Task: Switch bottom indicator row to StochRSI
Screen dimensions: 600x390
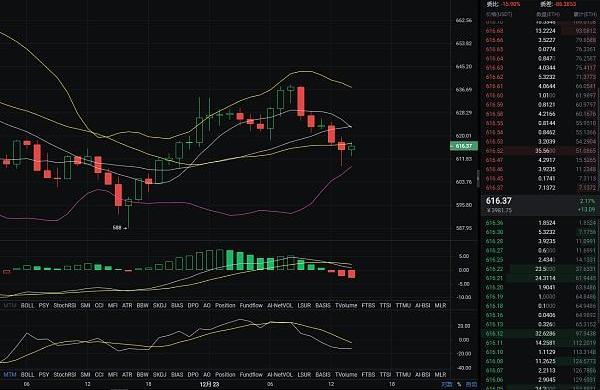Action: pyautogui.click(x=65, y=374)
